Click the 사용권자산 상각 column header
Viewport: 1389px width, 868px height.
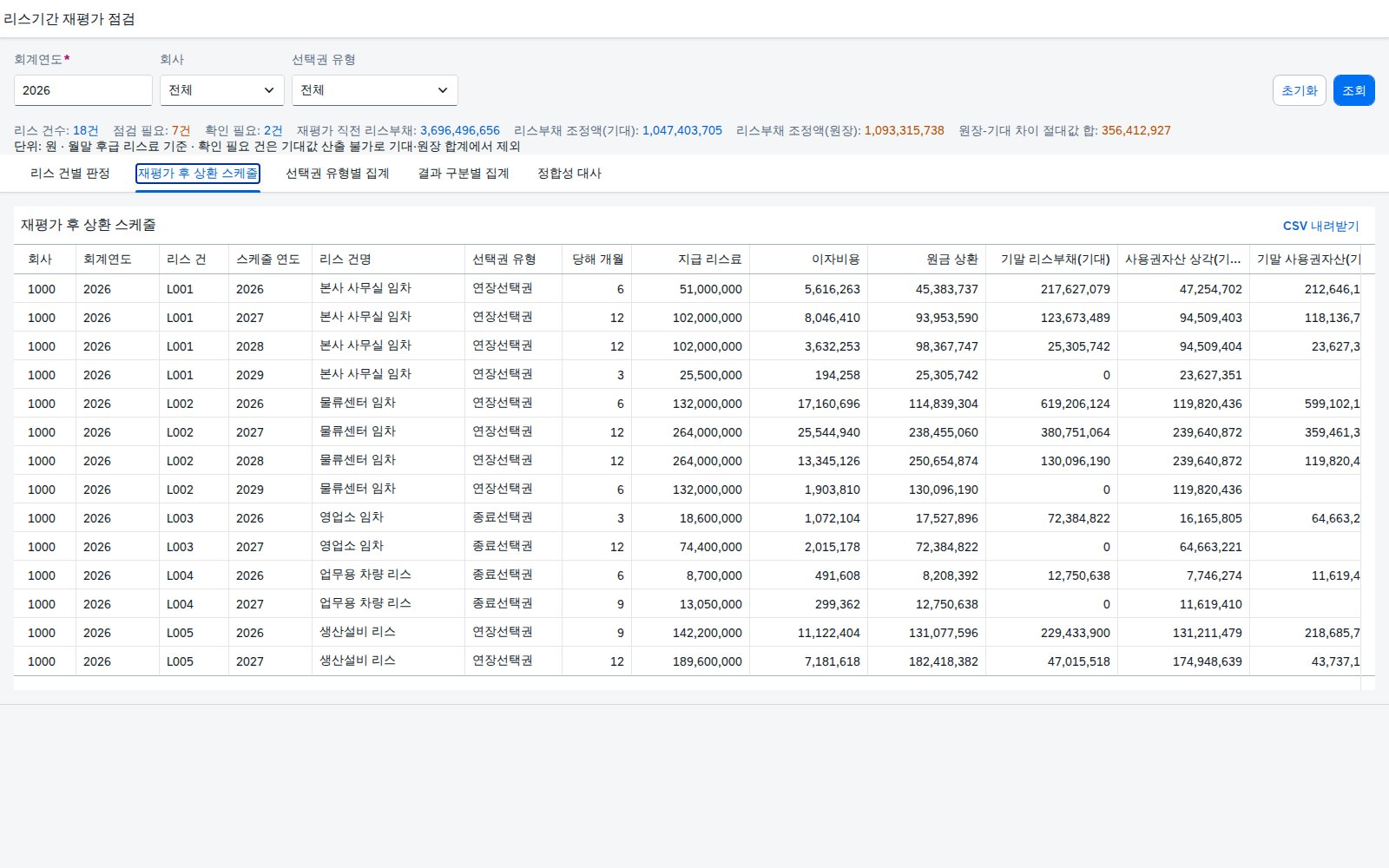click(x=1183, y=260)
